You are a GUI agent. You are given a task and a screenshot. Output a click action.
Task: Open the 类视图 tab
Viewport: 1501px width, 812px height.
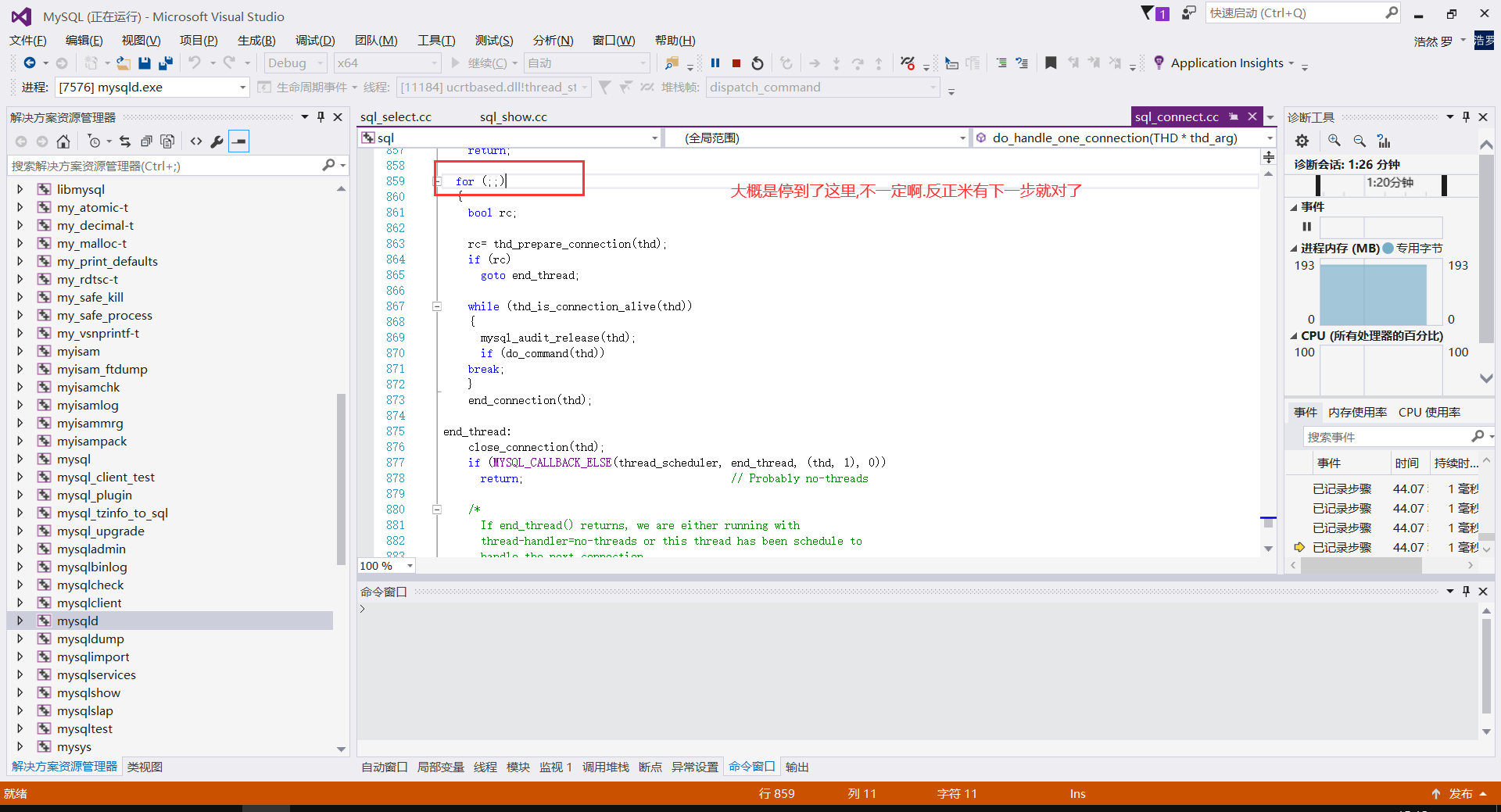pos(145,767)
